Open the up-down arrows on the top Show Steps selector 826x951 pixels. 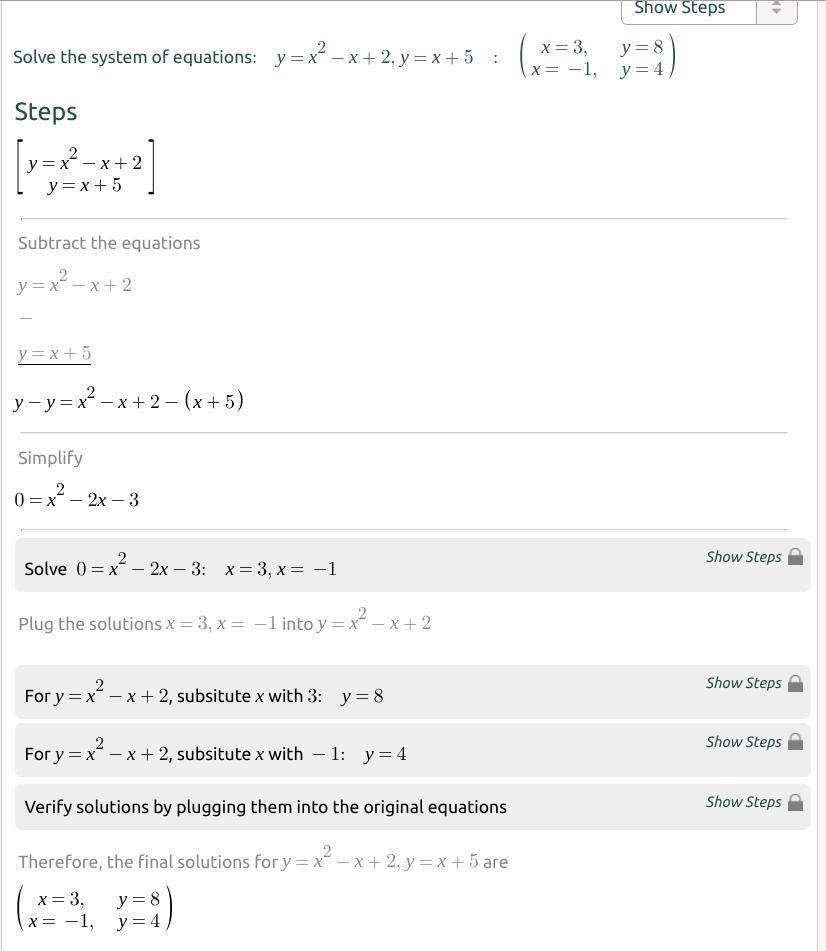(776, 8)
